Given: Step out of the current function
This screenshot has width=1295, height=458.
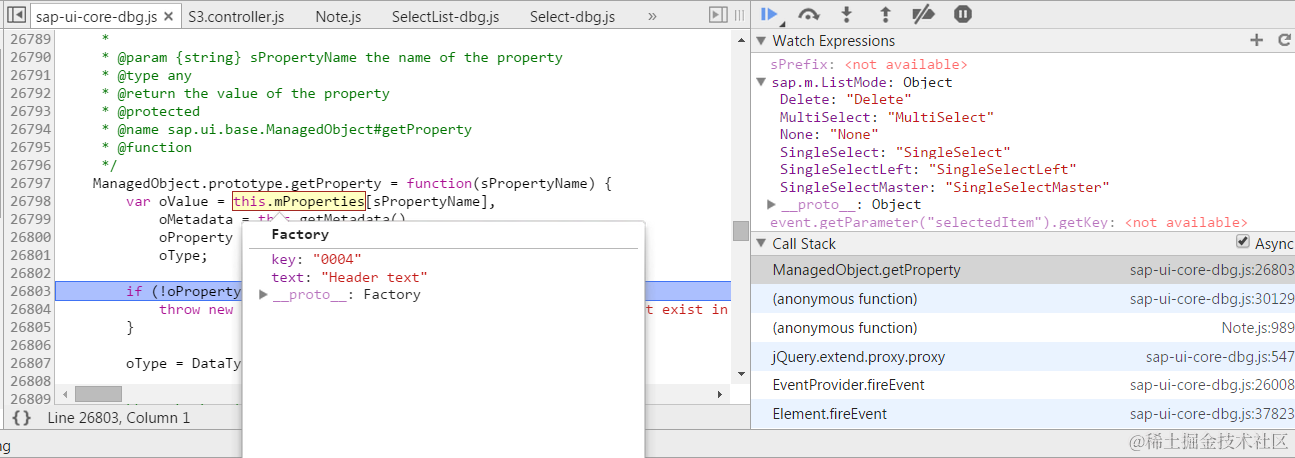Looking at the screenshot, I should [885, 14].
